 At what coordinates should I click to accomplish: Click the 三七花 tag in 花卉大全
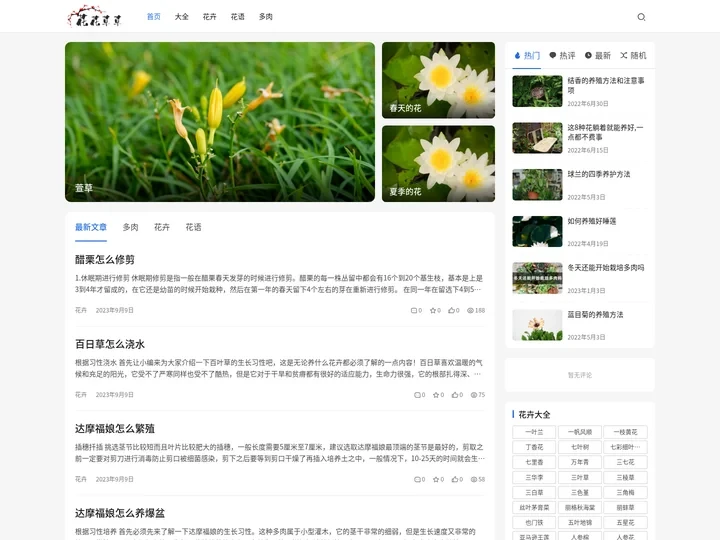point(625,462)
